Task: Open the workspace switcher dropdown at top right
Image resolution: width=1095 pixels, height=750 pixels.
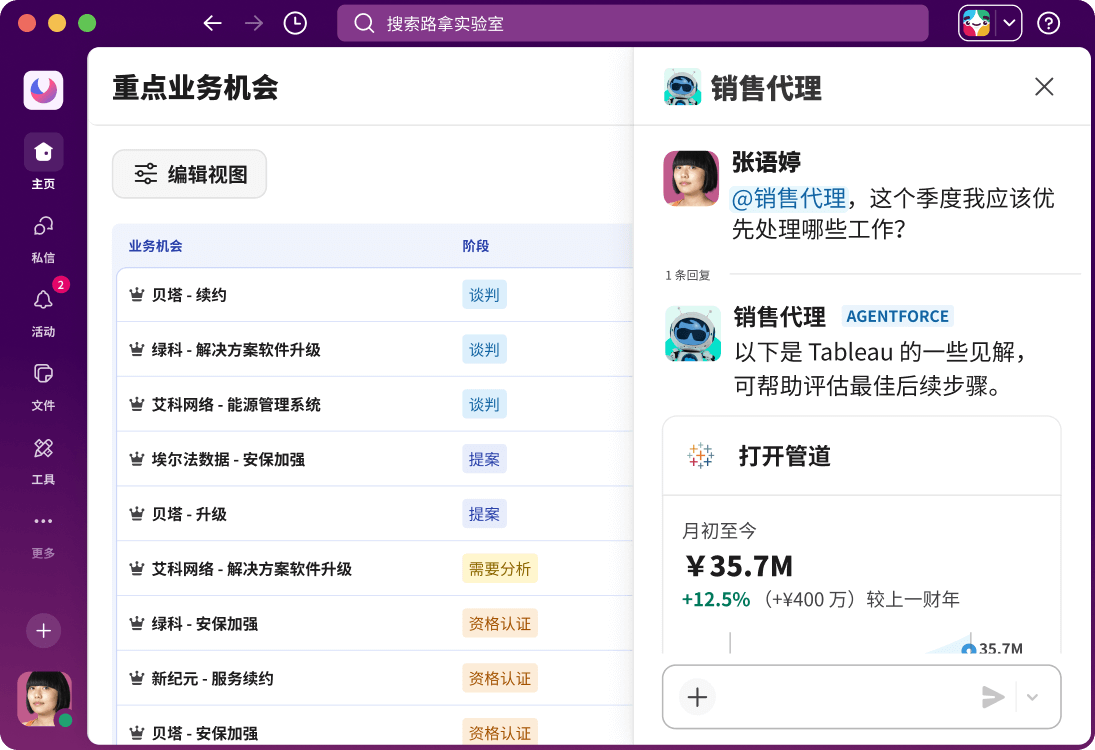Action: pyautogui.click(x=989, y=22)
